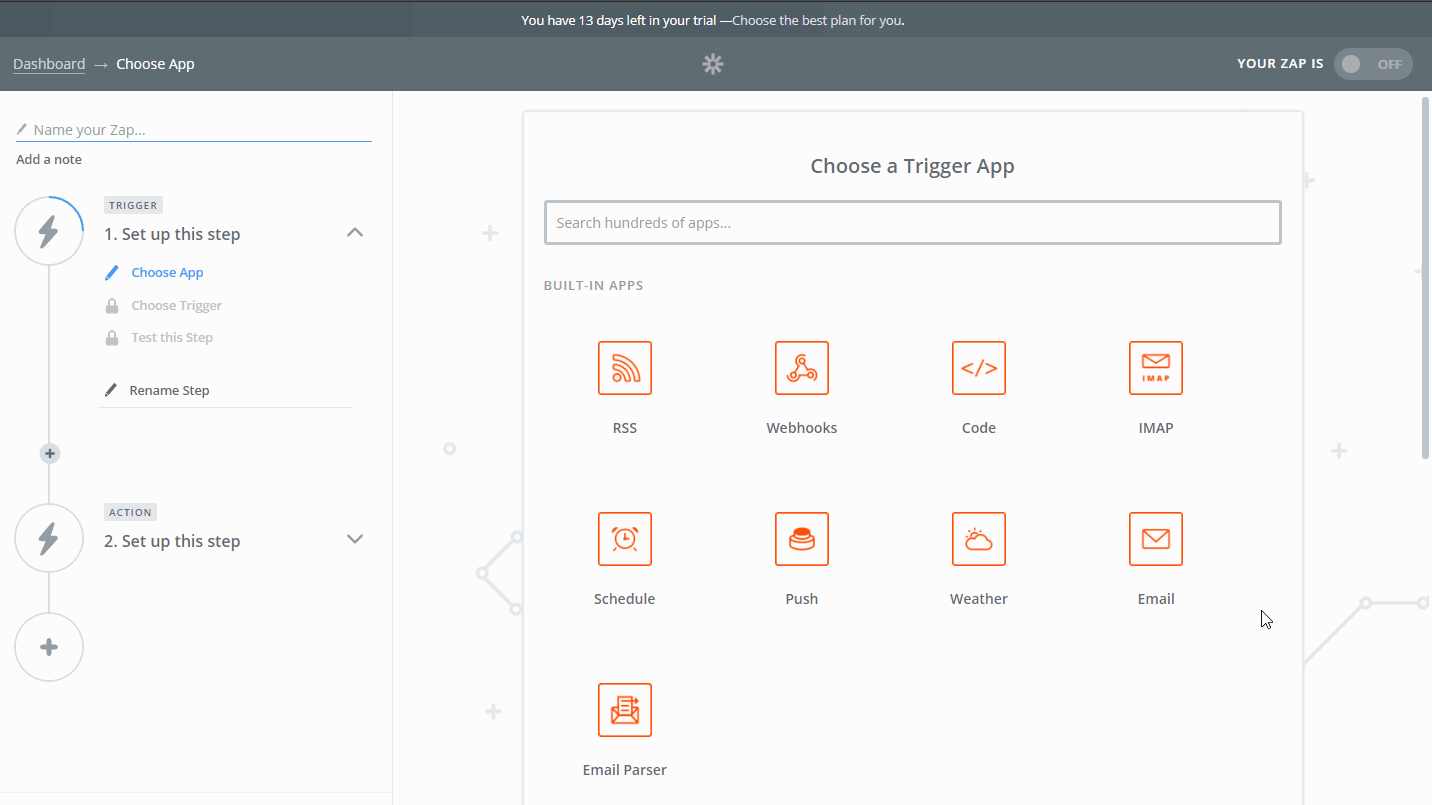Select the RSS trigger app icon
This screenshot has height=805, width=1432.
tap(625, 368)
